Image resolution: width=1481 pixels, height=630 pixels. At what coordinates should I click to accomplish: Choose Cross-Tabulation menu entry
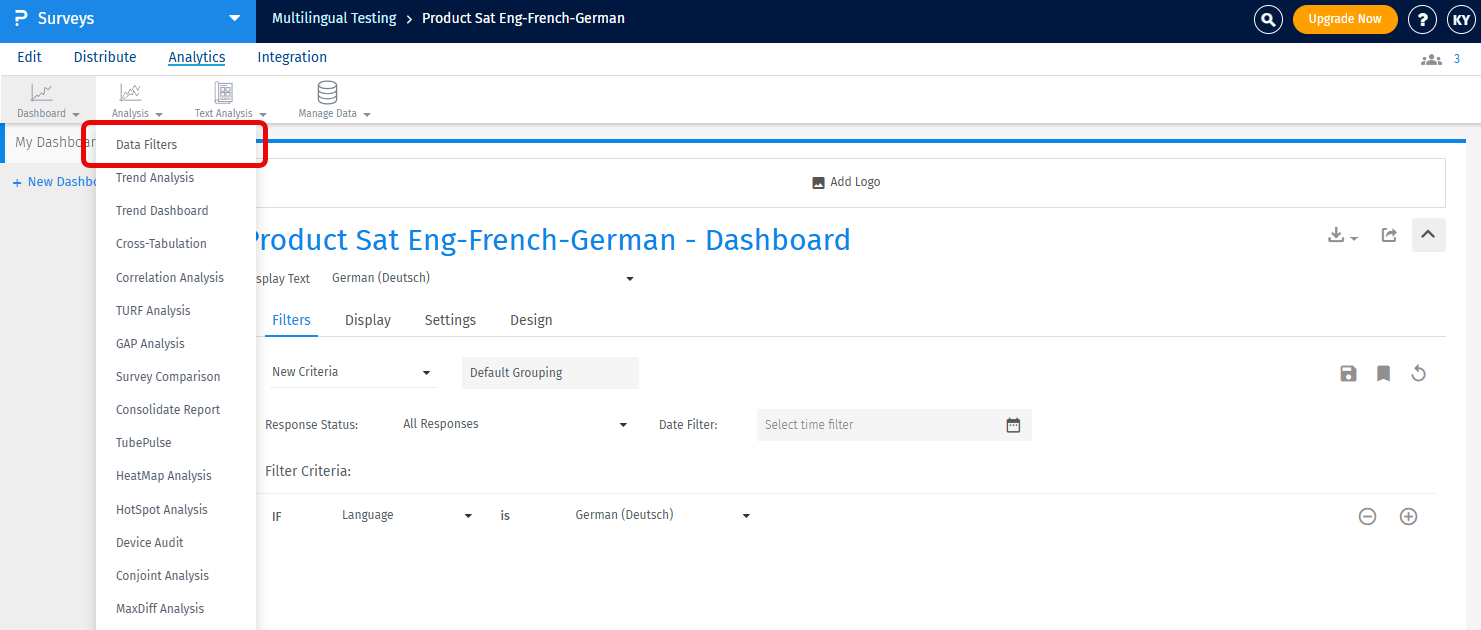click(161, 244)
